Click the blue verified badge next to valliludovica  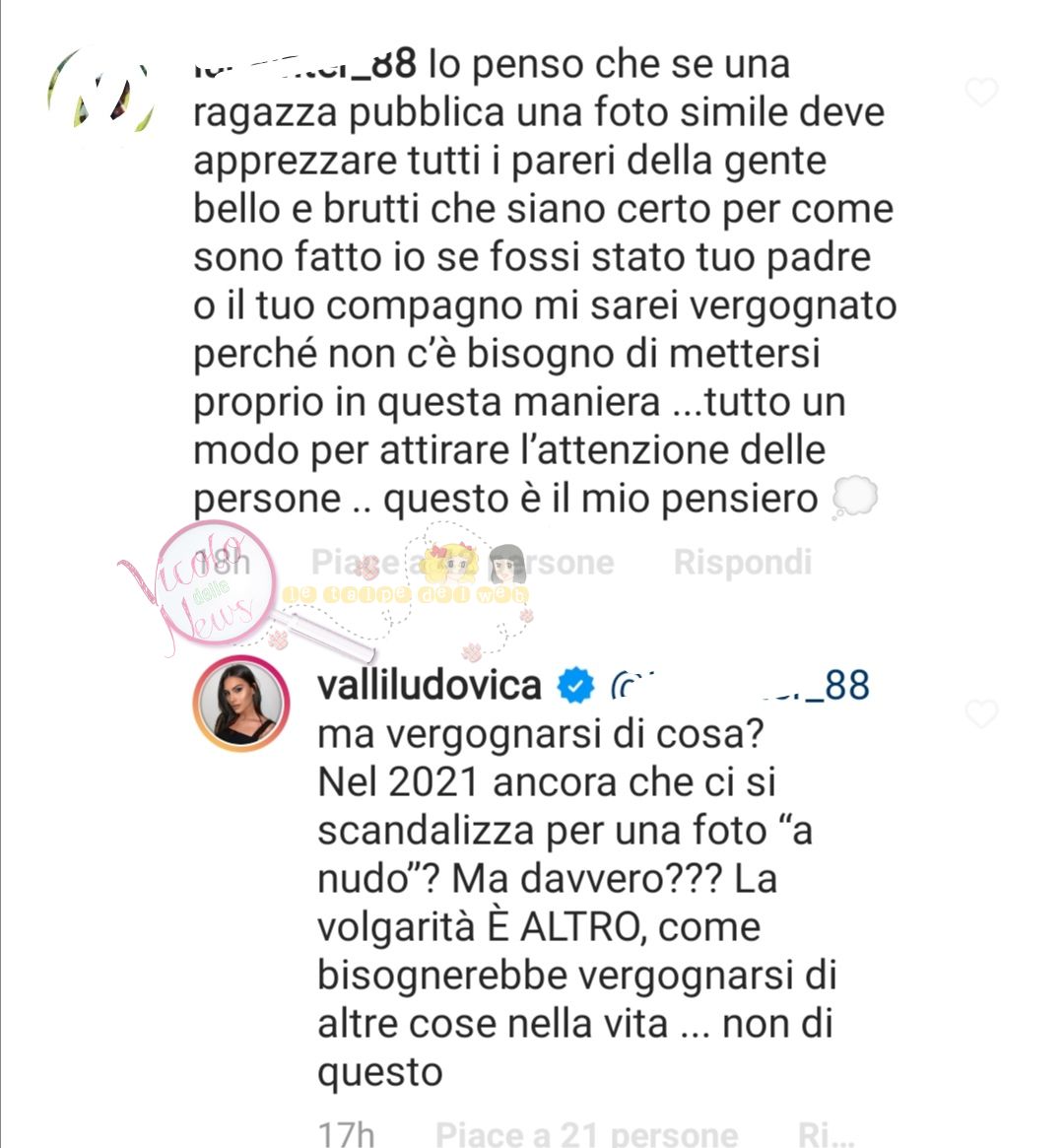pos(576,685)
